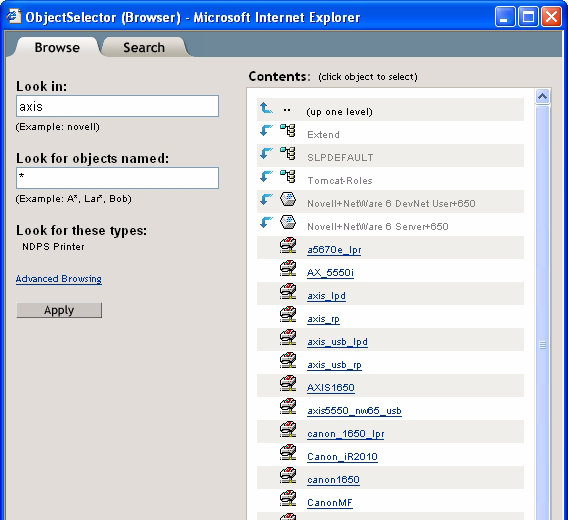
Task: Click the (up one level) text
Action: coord(339,112)
